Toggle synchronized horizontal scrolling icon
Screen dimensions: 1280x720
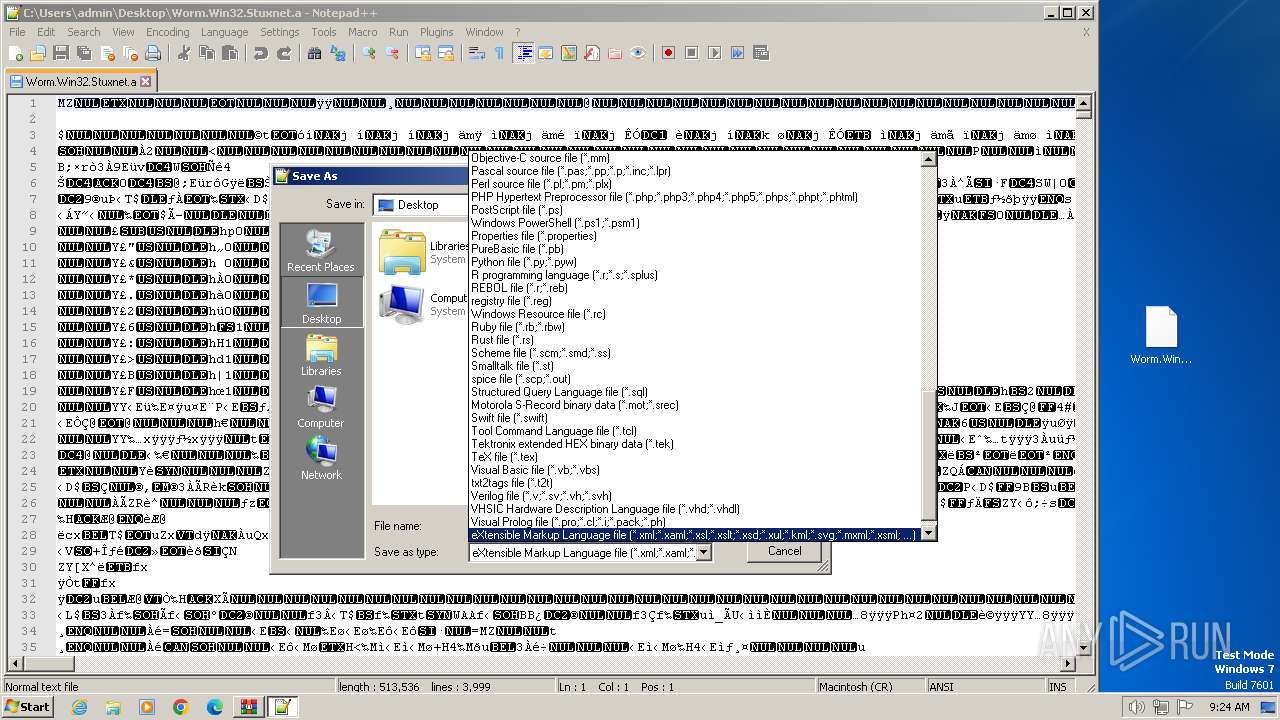(x=446, y=53)
